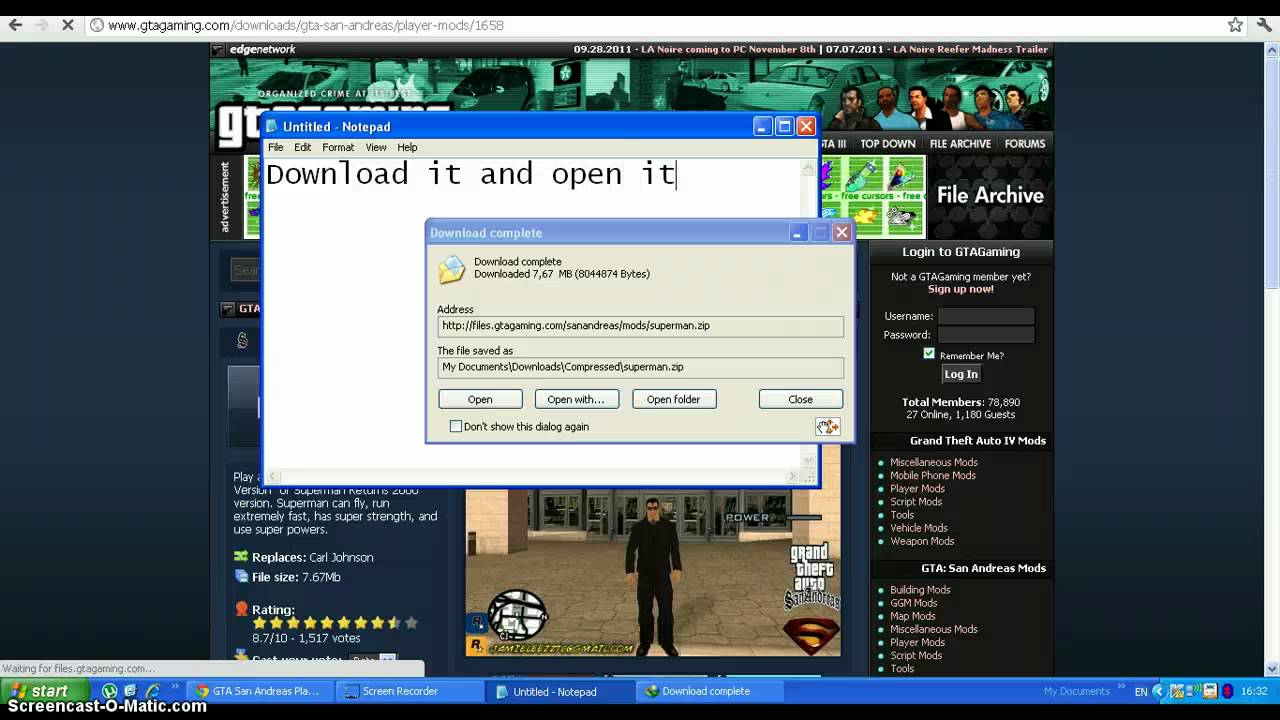1280x720 pixels.
Task: Click the Password input field
Action: [986, 335]
